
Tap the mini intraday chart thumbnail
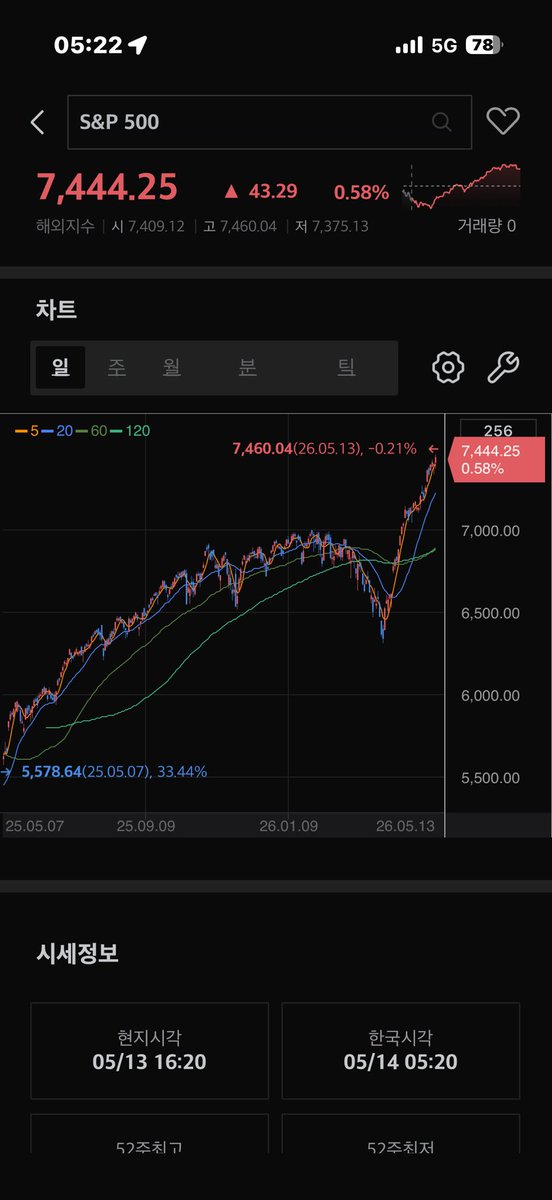click(x=461, y=186)
